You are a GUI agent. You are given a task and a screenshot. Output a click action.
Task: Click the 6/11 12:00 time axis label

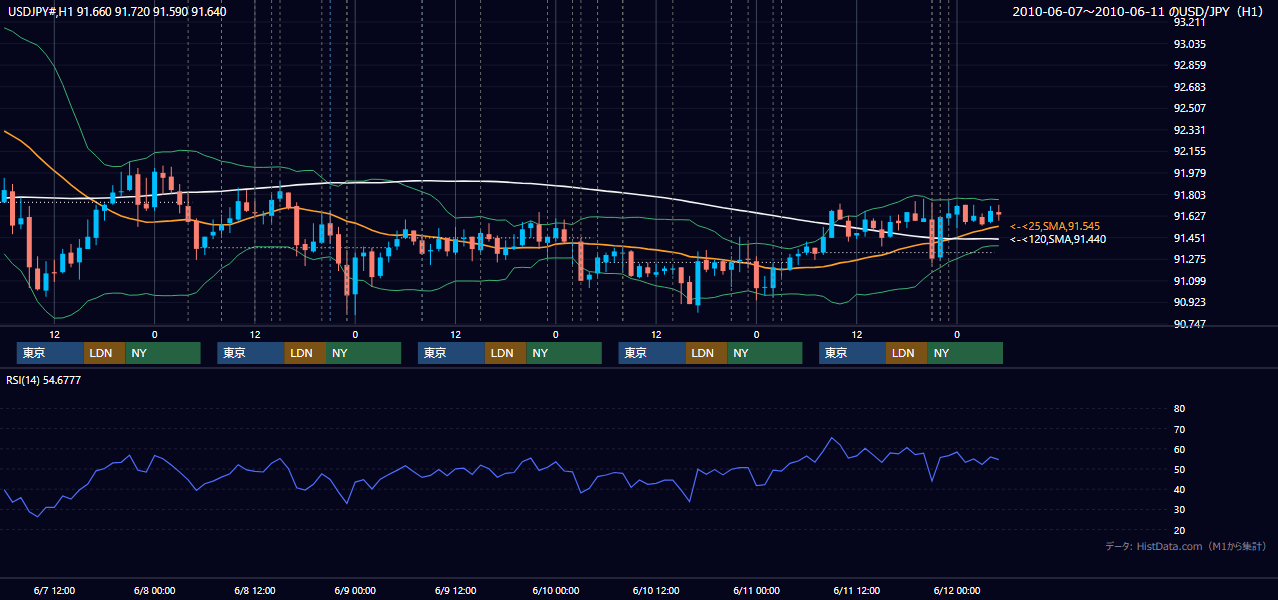click(x=856, y=590)
